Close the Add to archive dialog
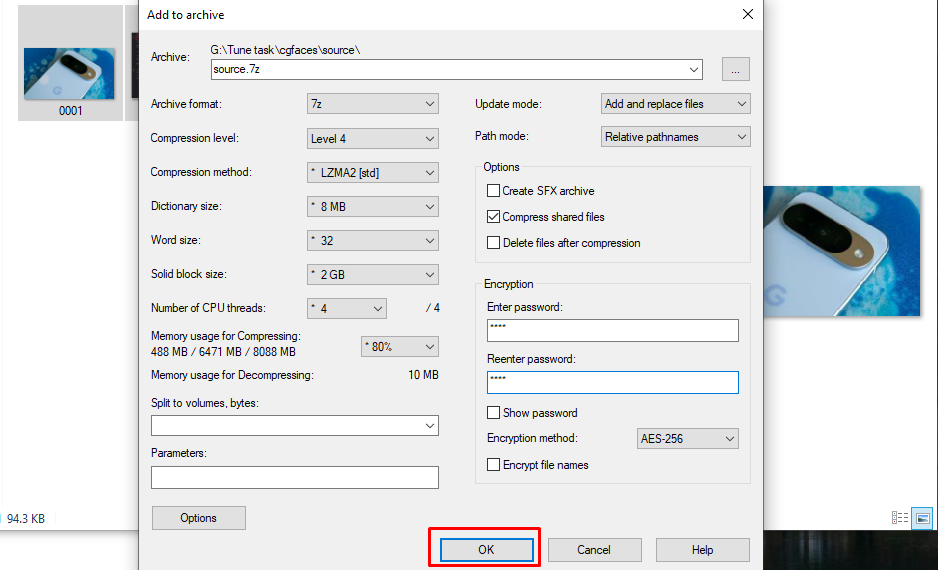 pyautogui.click(x=748, y=14)
